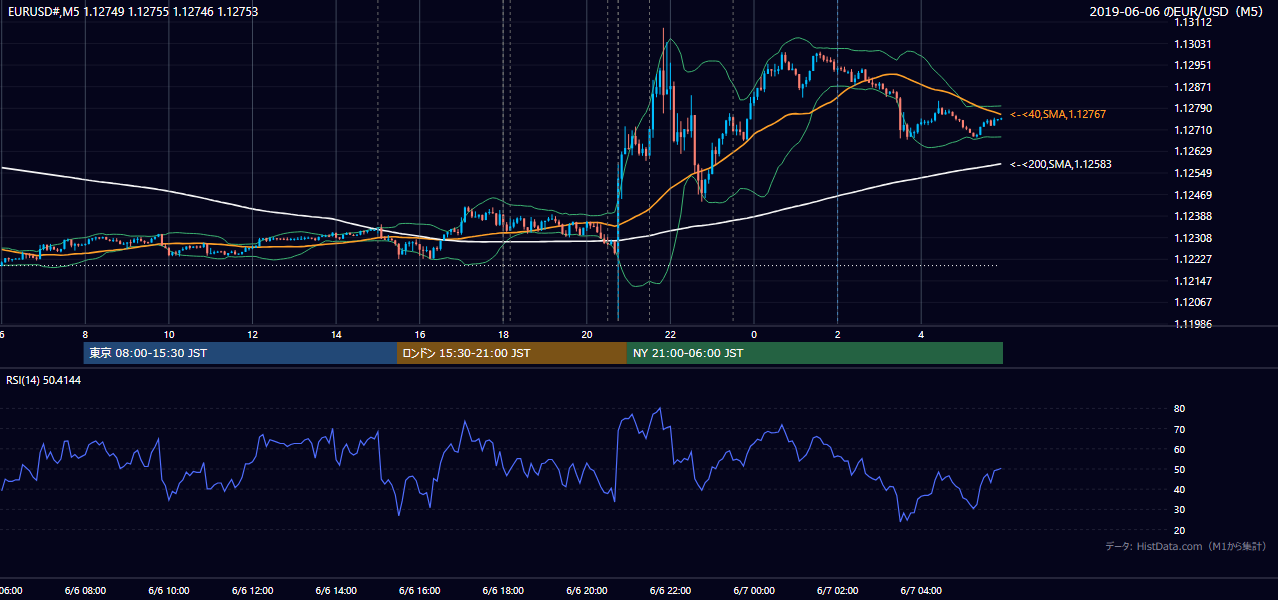Click the 6/6 18:00 time axis label
This screenshot has height=600, width=1278.
coord(503,591)
